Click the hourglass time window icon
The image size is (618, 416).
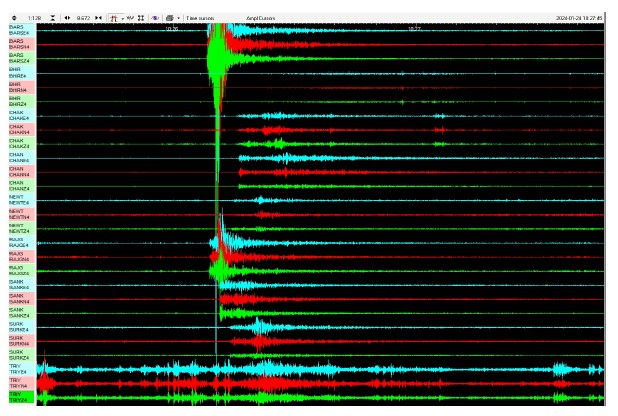52,18
